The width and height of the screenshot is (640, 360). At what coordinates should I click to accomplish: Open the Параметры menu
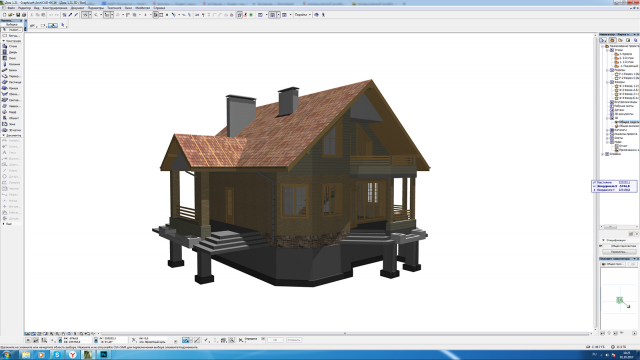pos(96,8)
